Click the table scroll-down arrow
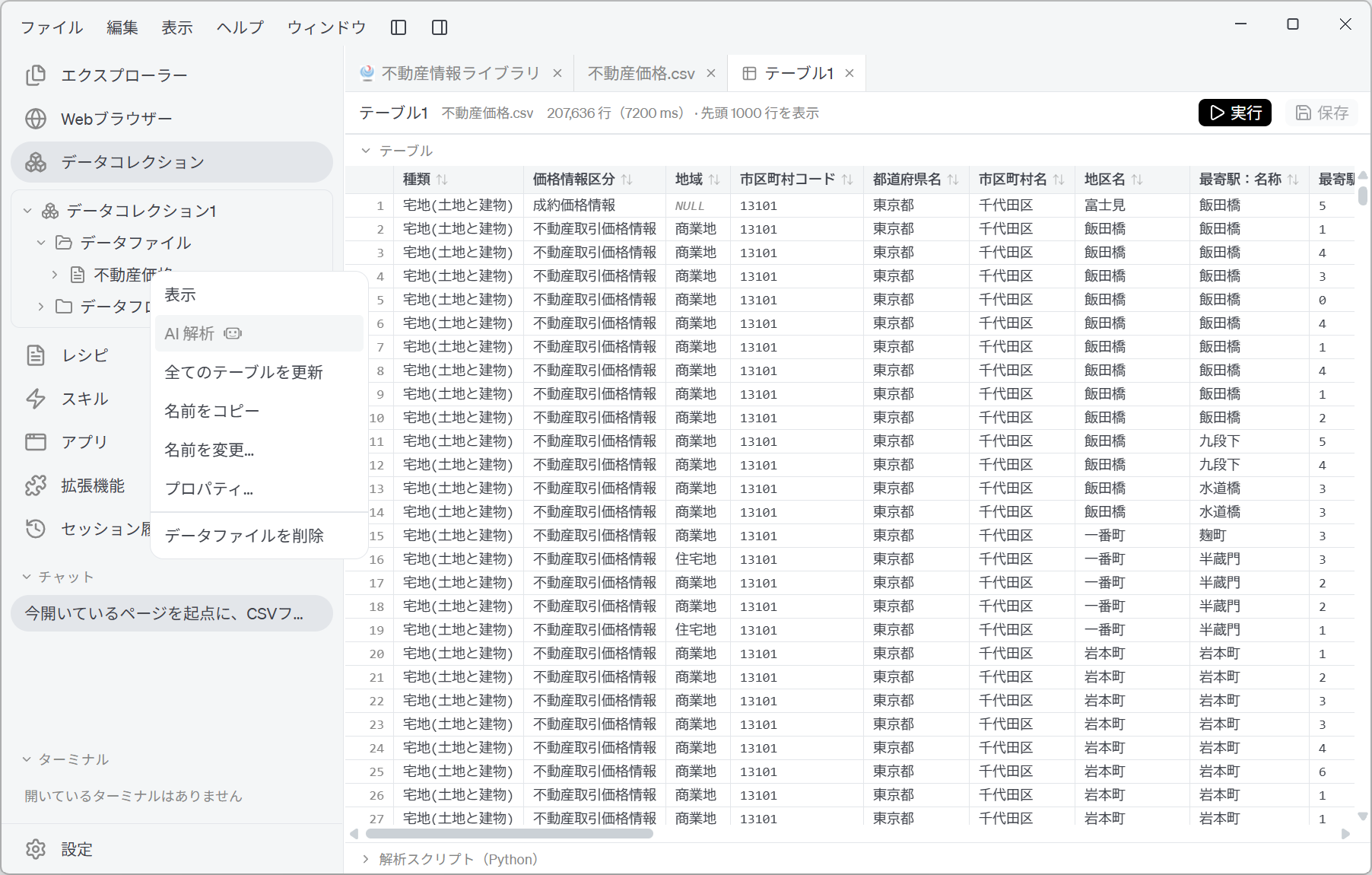 (1362, 816)
